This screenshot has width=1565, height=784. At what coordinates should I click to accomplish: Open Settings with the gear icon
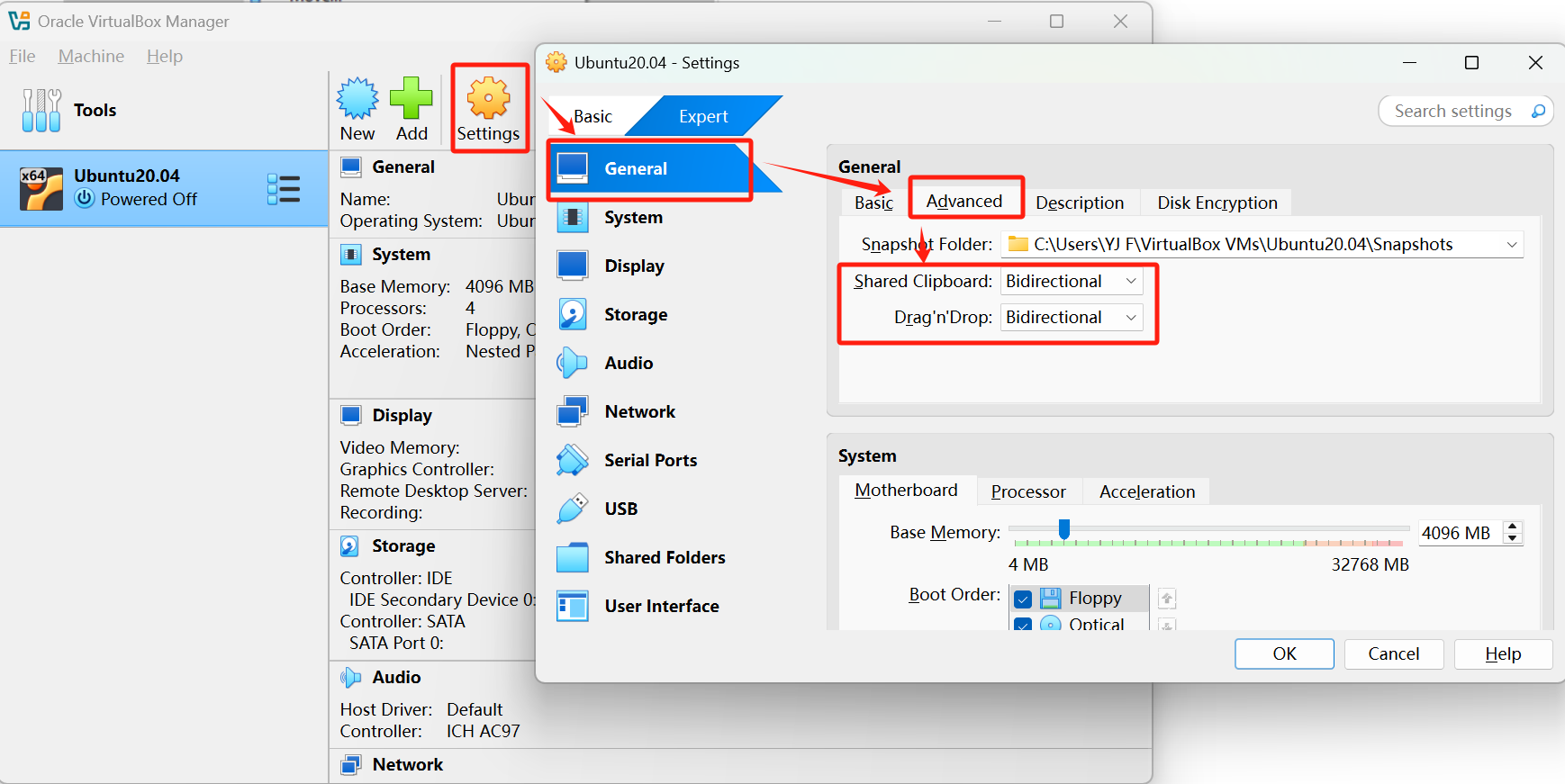488,99
